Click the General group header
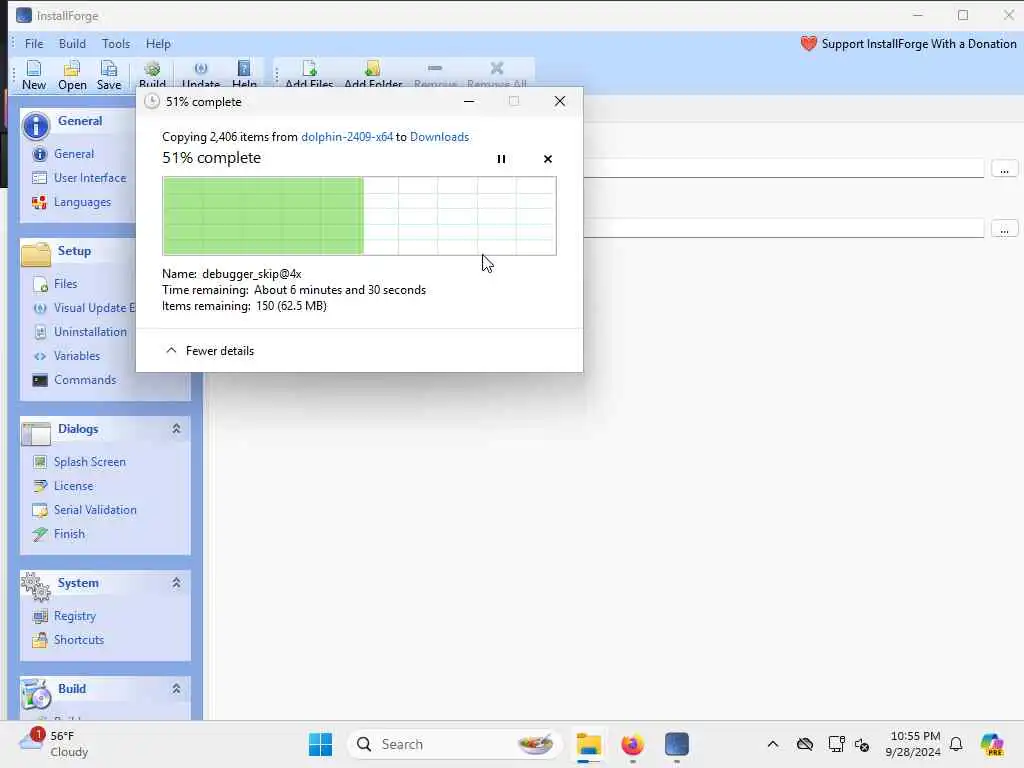1024x768 pixels. [78, 122]
